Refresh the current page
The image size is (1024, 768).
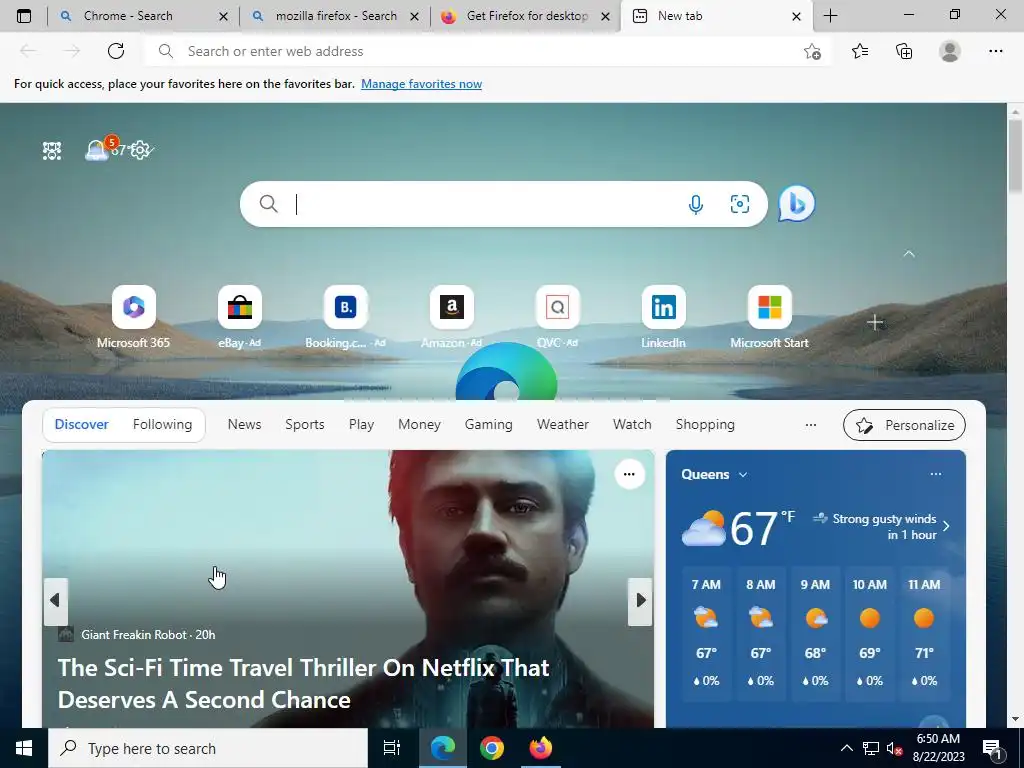[x=116, y=51]
